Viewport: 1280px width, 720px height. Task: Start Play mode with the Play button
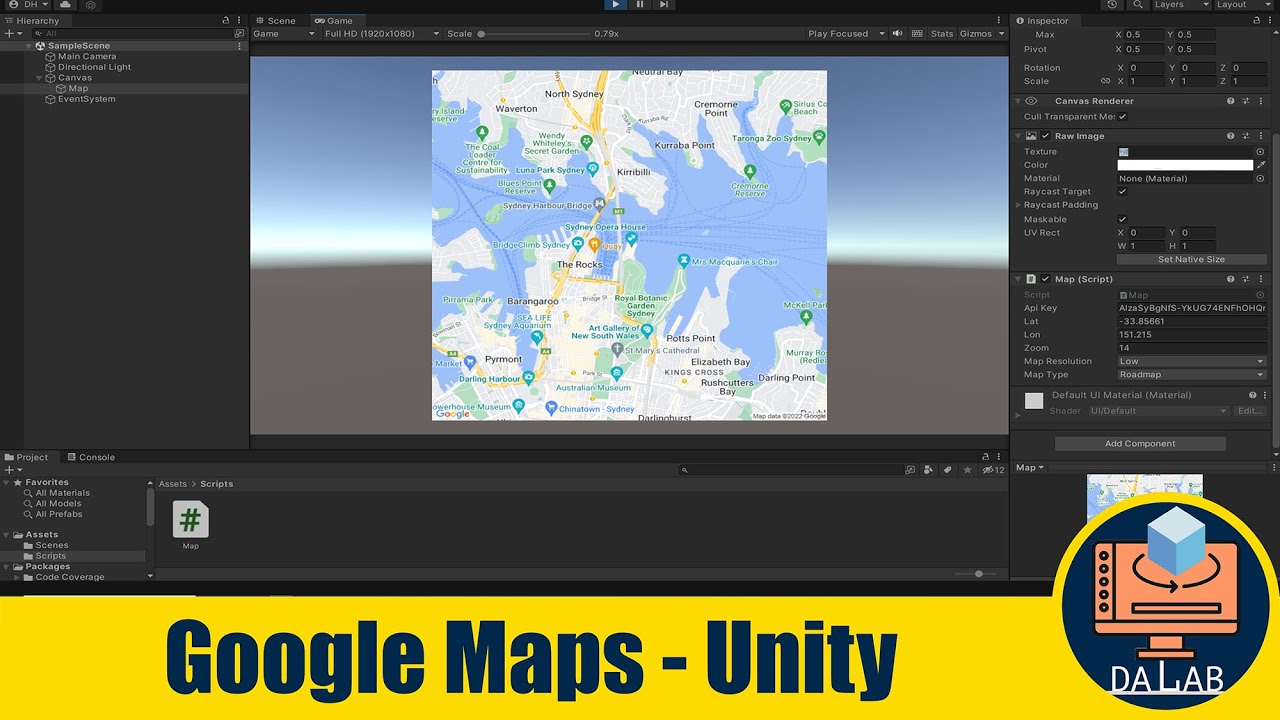click(615, 5)
